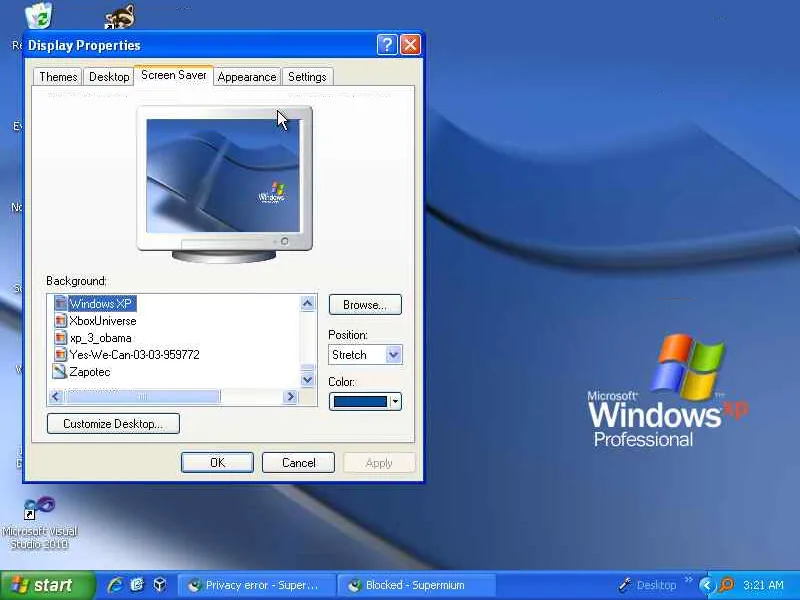
Task: Select Microsoft Visual Studio 2010 desktop shortcut
Action: point(39,523)
